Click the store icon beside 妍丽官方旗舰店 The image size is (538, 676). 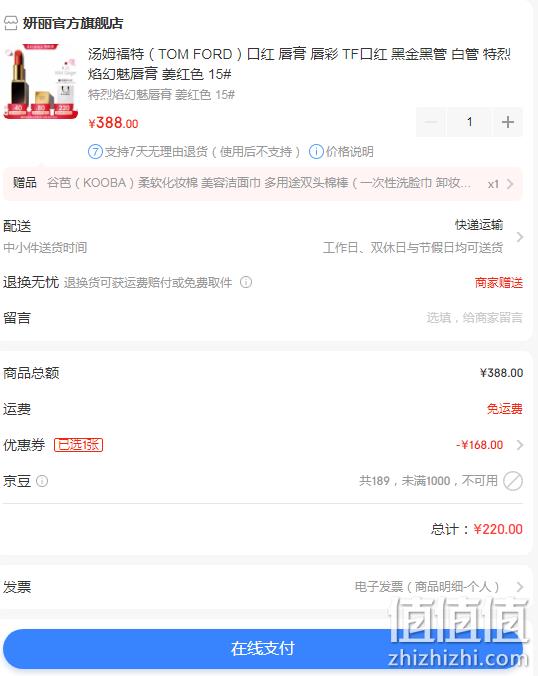[x=11, y=23]
